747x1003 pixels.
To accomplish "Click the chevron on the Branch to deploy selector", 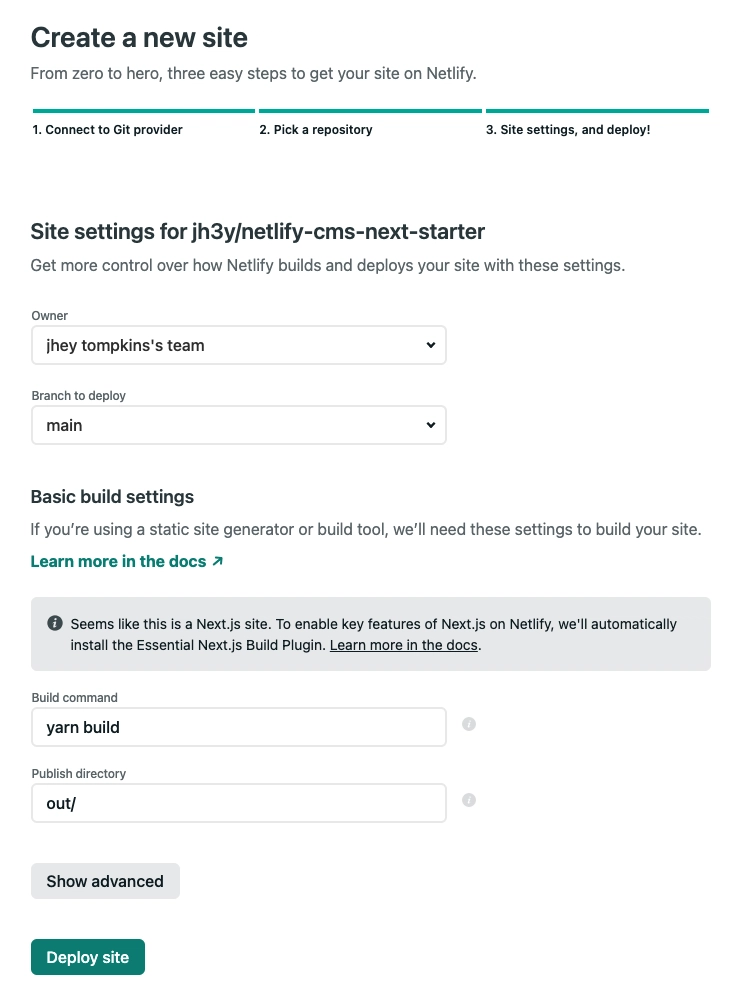I will (431, 425).
